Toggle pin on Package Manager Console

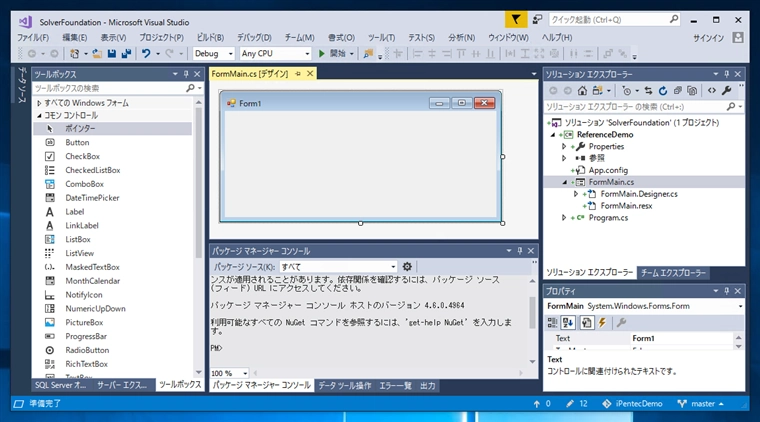click(x=520, y=250)
